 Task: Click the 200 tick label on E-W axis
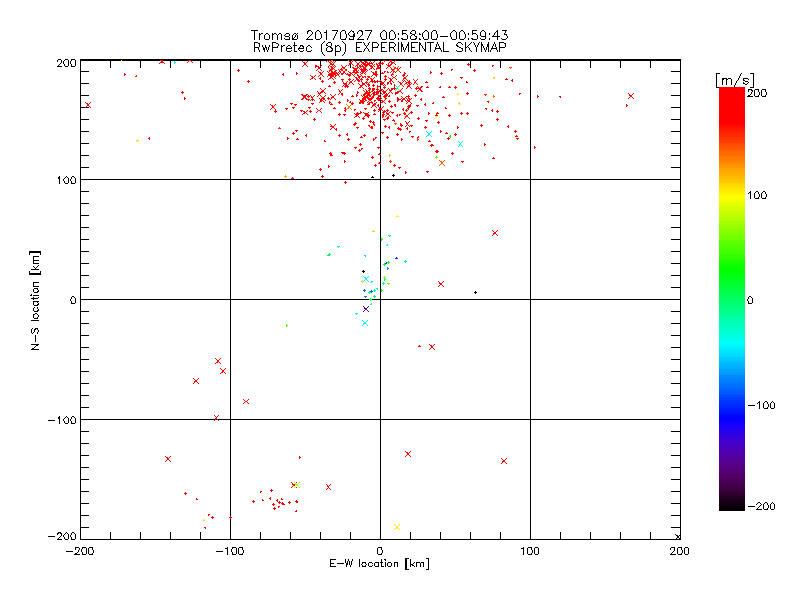coord(680,551)
